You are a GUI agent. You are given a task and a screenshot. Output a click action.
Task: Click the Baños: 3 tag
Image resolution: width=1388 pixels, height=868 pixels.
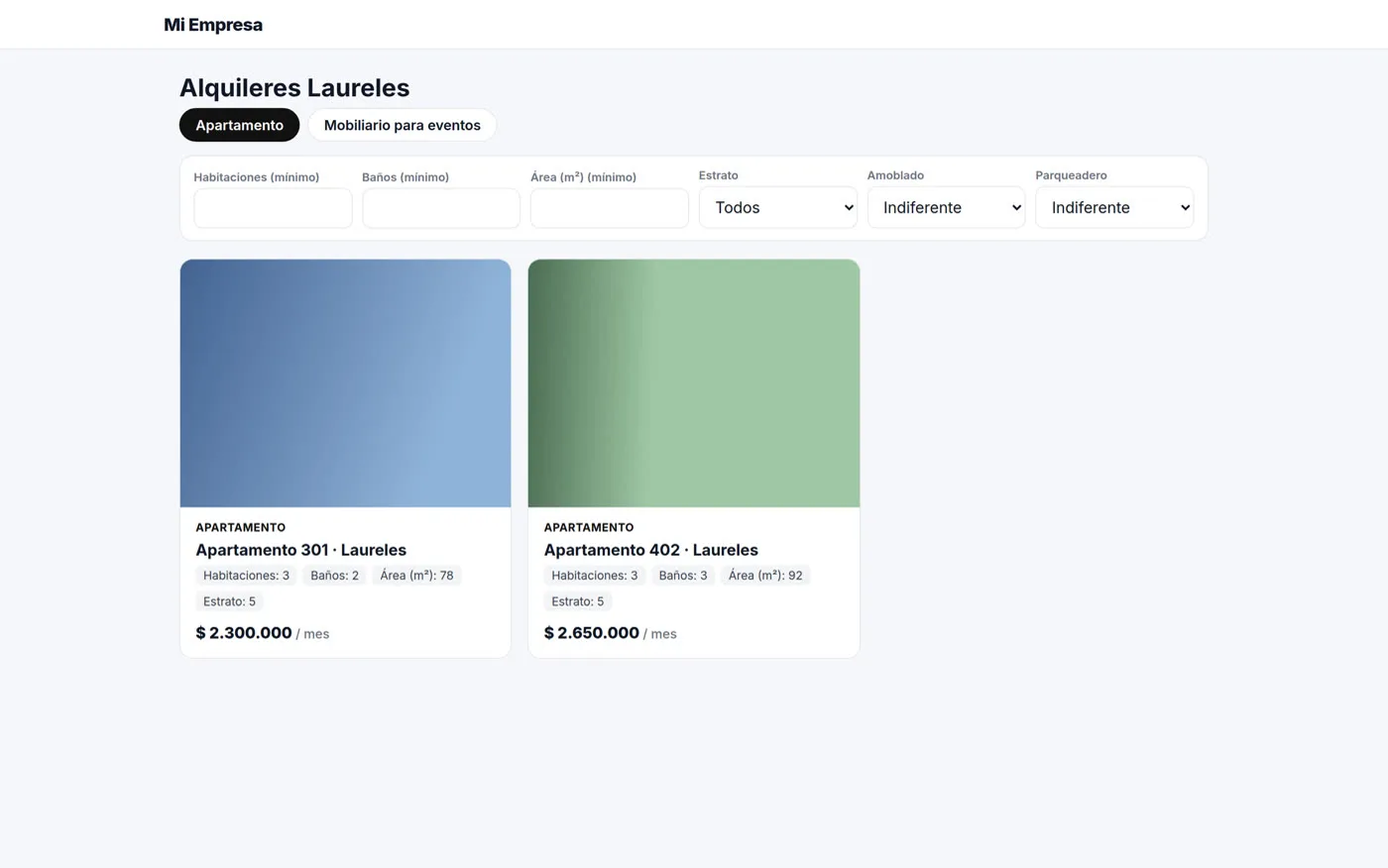(683, 576)
